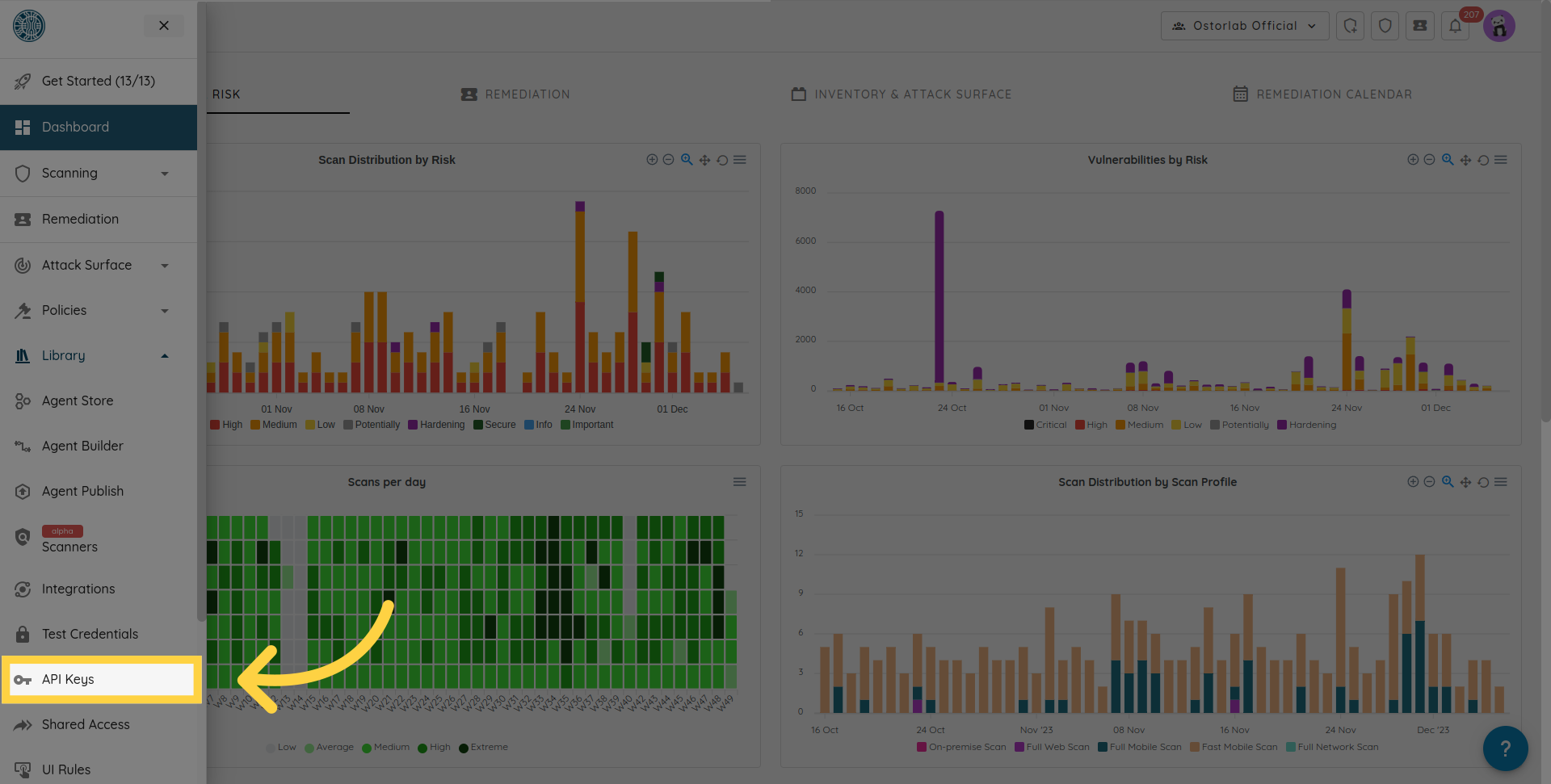Click Extreme color legend in Scans per day
1551x784 pixels.
[483, 747]
